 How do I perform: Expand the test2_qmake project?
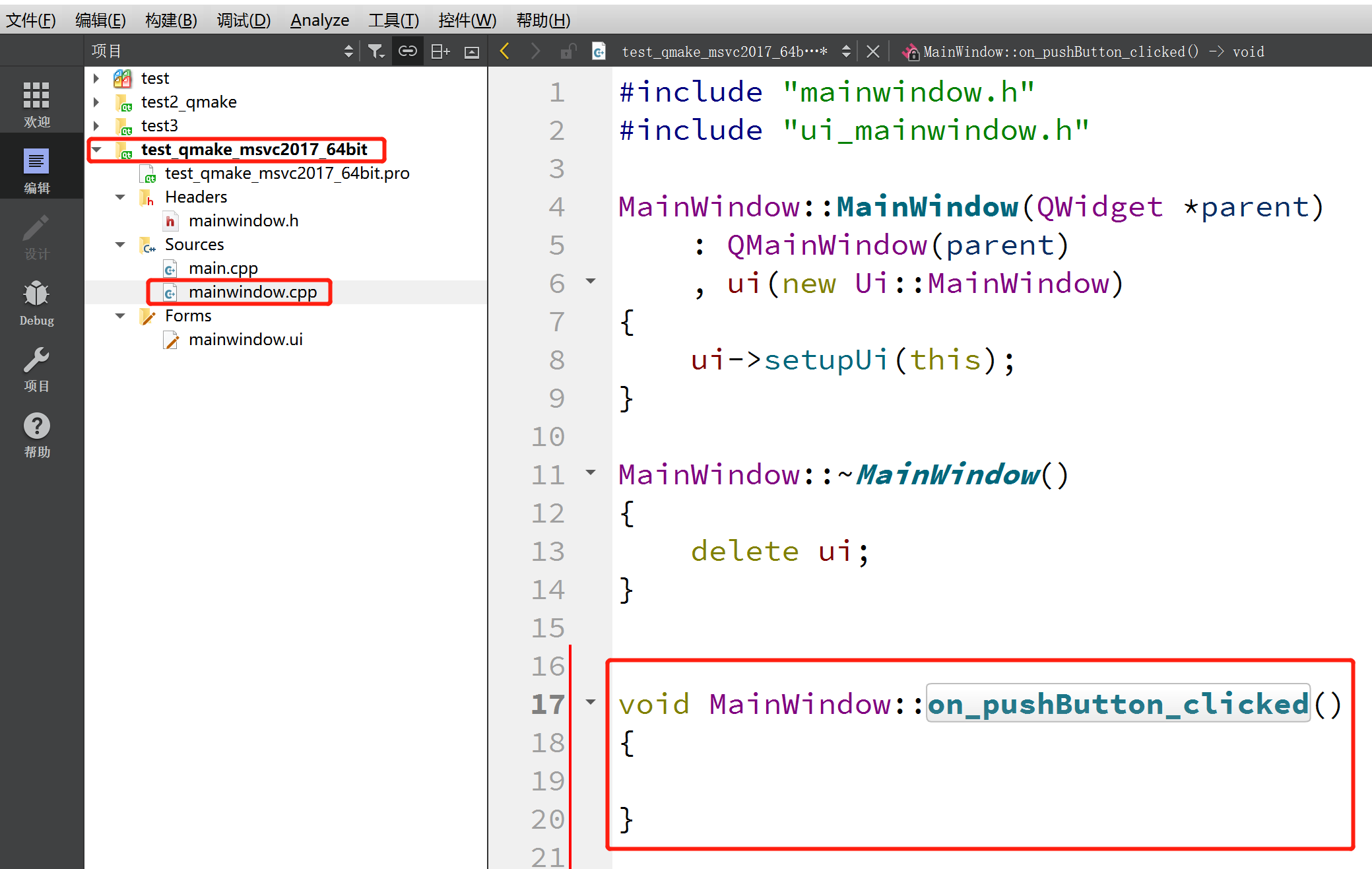97,102
